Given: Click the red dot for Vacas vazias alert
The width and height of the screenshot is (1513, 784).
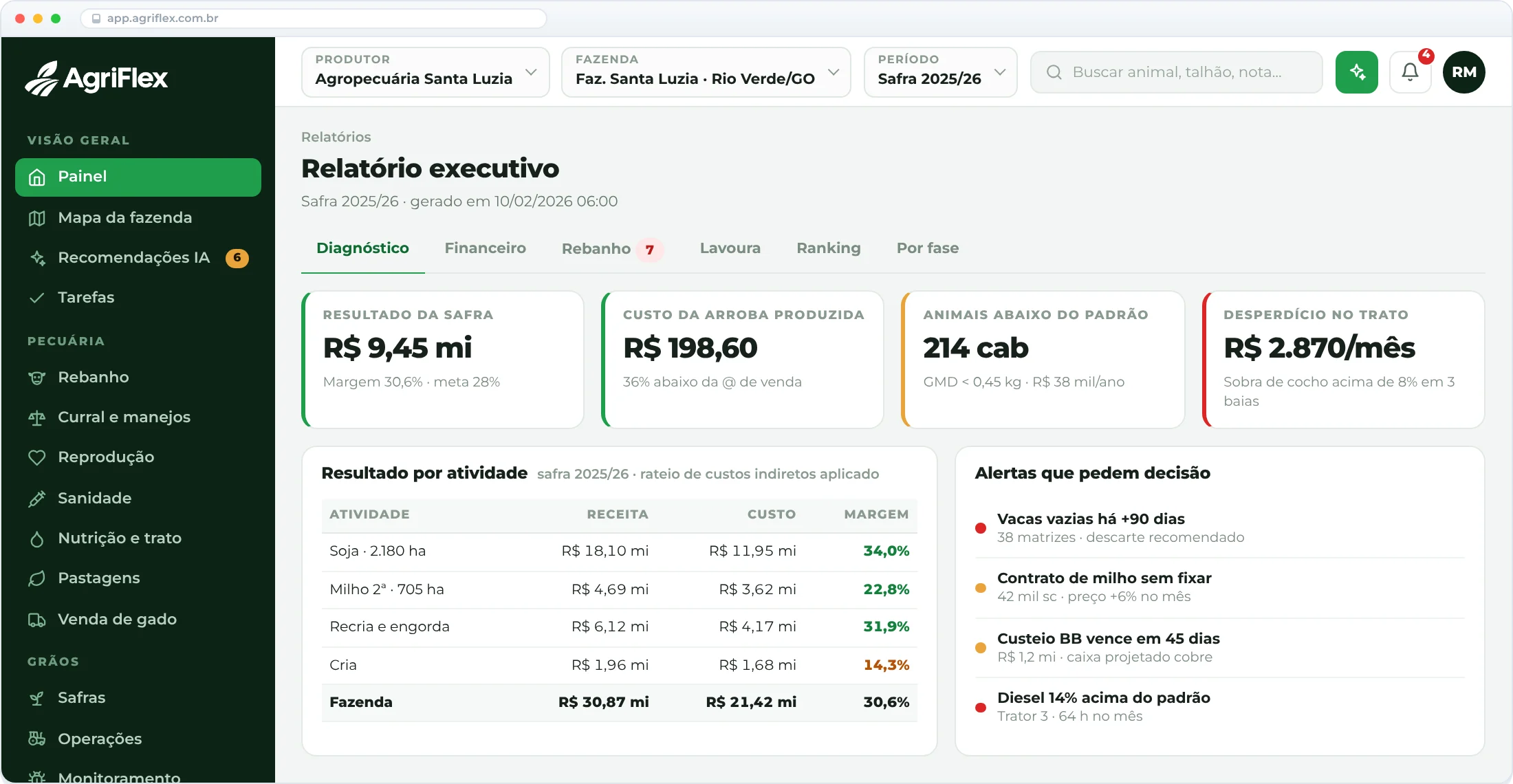Looking at the screenshot, I should 981,528.
